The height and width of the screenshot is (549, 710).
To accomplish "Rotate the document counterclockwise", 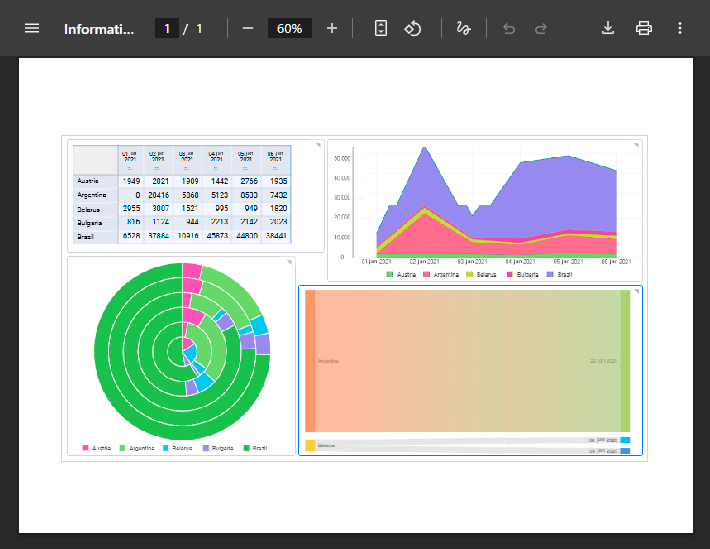I will (414, 28).
